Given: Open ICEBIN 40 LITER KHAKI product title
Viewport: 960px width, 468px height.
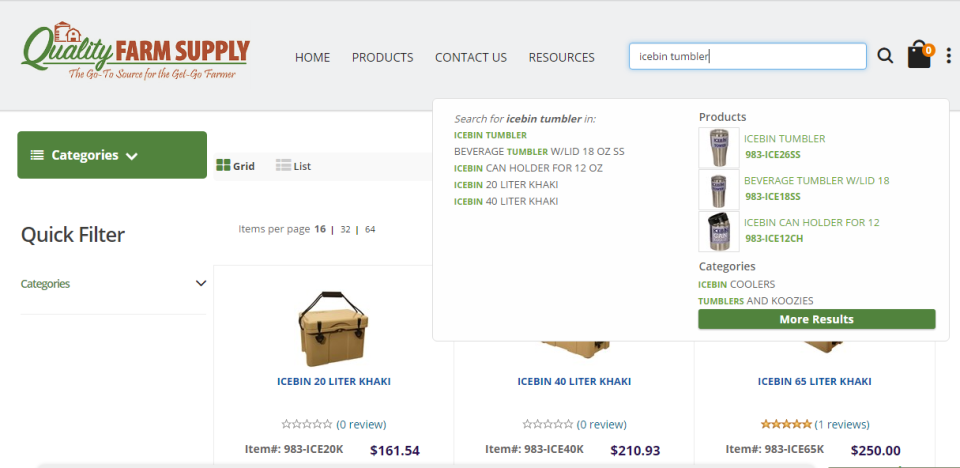Looking at the screenshot, I should coord(574,382).
